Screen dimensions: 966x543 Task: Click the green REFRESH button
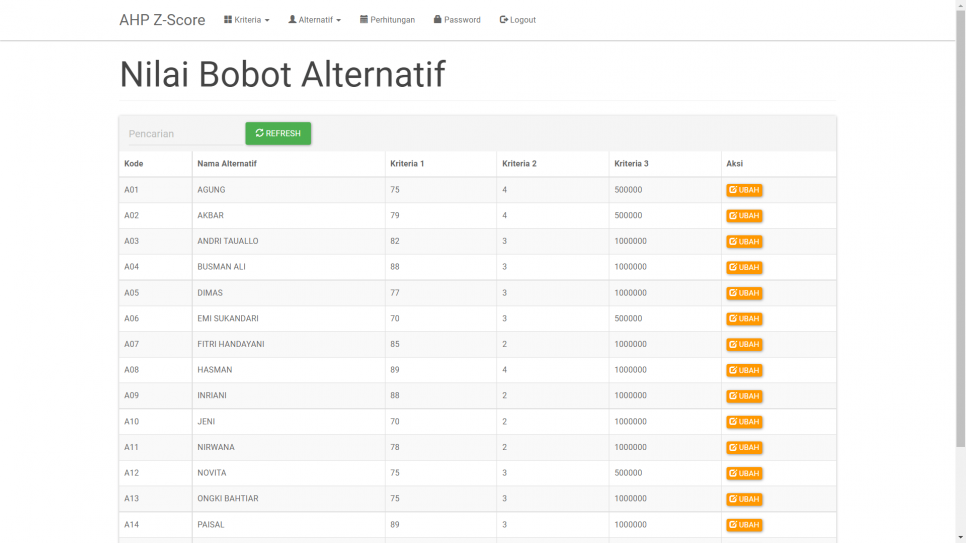(278, 133)
